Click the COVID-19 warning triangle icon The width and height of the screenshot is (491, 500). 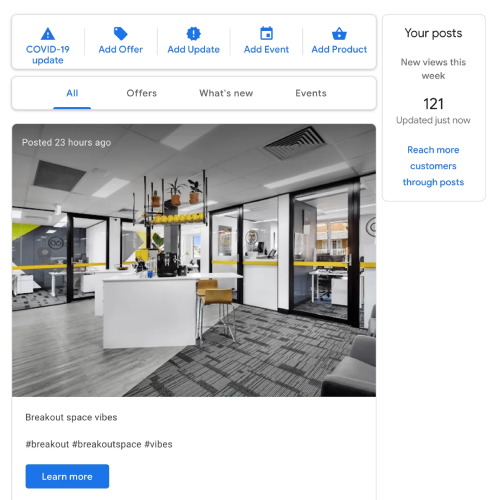(48, 34)
